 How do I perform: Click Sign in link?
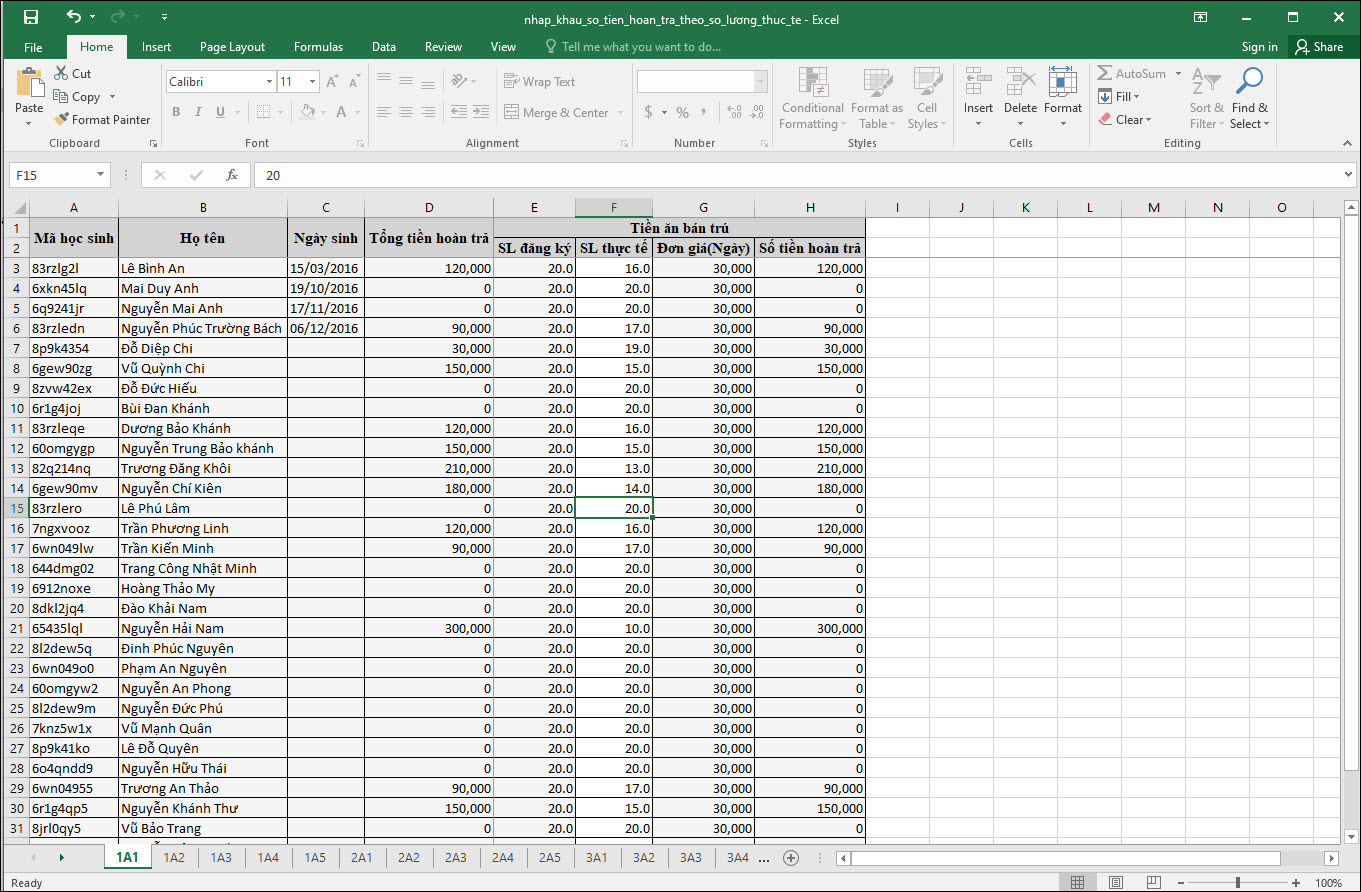(x=1259, y=47)
